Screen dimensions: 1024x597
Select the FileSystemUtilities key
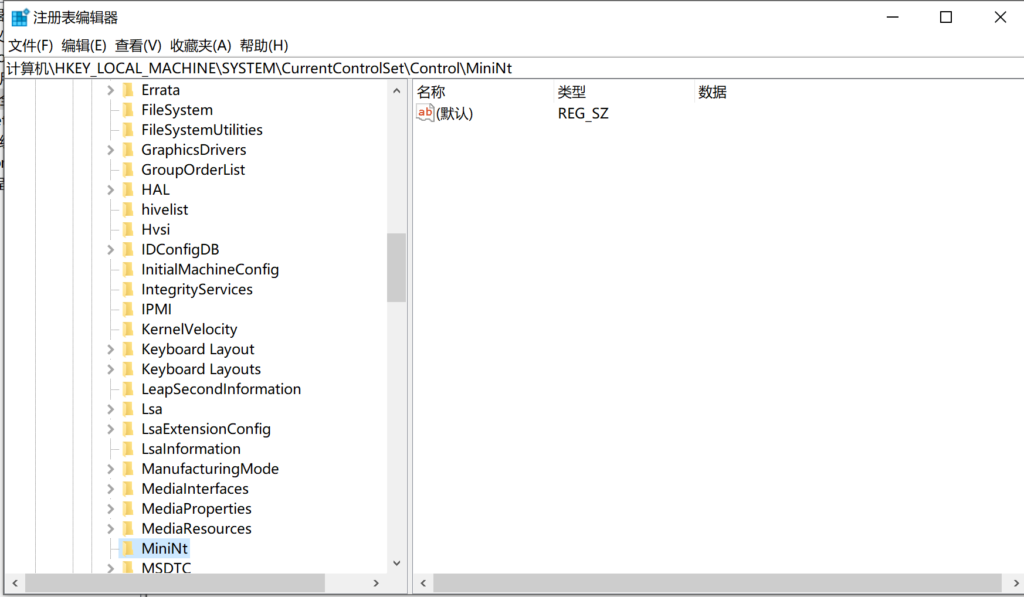[x=202, y=130]
